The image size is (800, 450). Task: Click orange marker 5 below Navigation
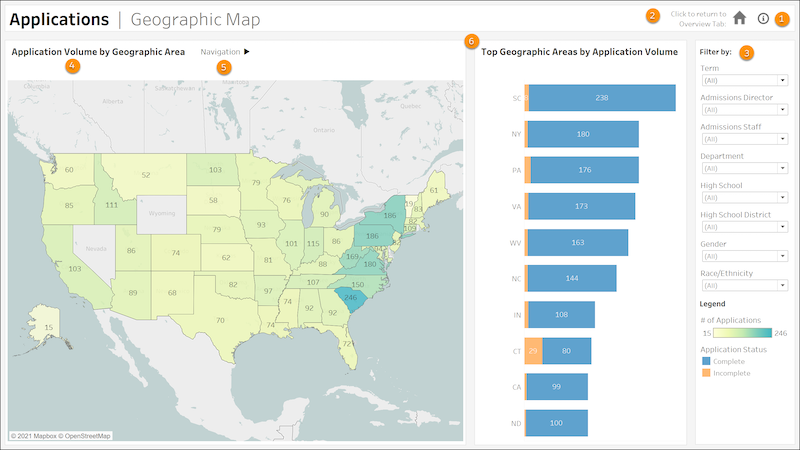pyautogui.click(x=223, y=66)
